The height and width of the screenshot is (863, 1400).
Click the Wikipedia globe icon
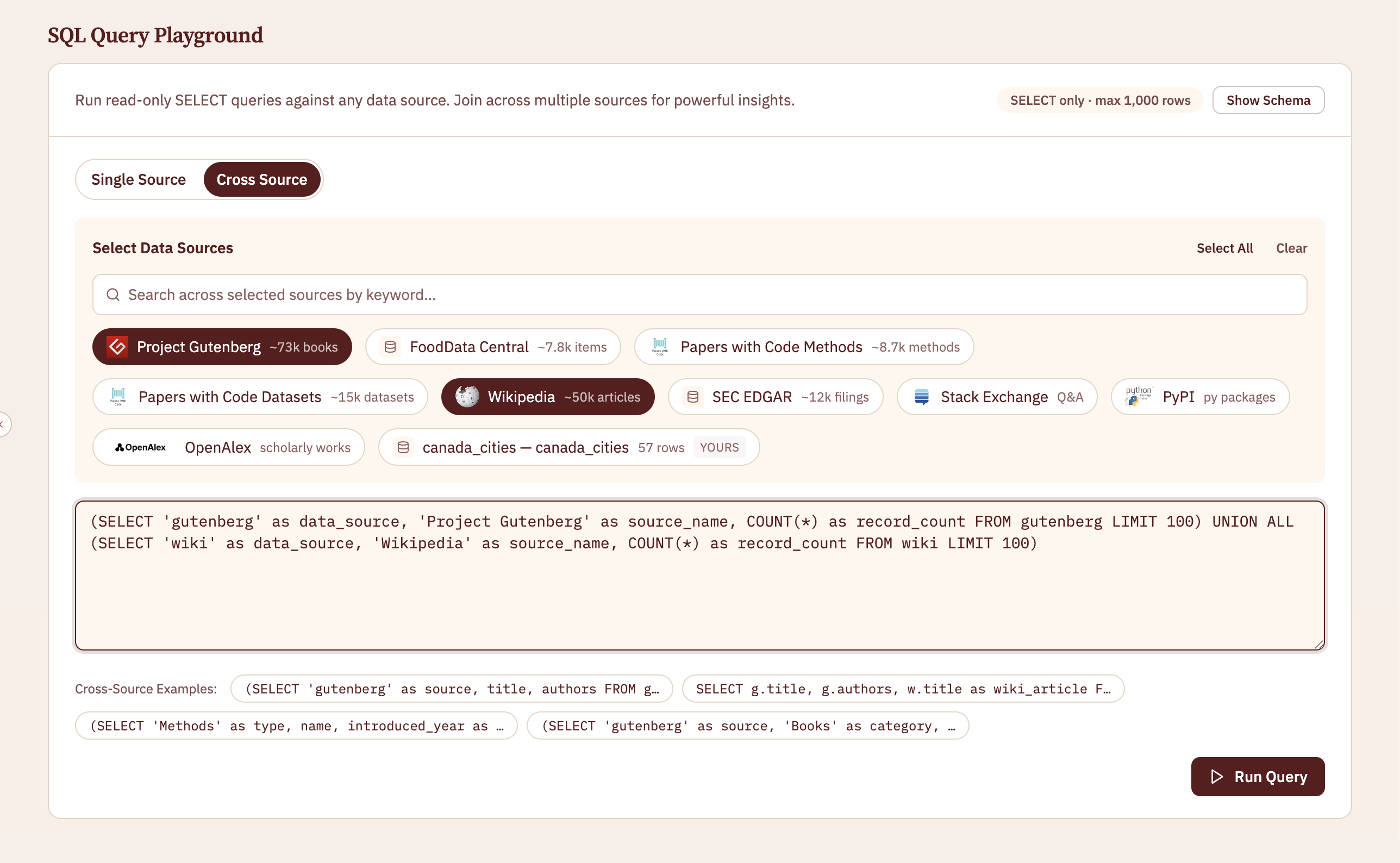[x=467, y=397]
